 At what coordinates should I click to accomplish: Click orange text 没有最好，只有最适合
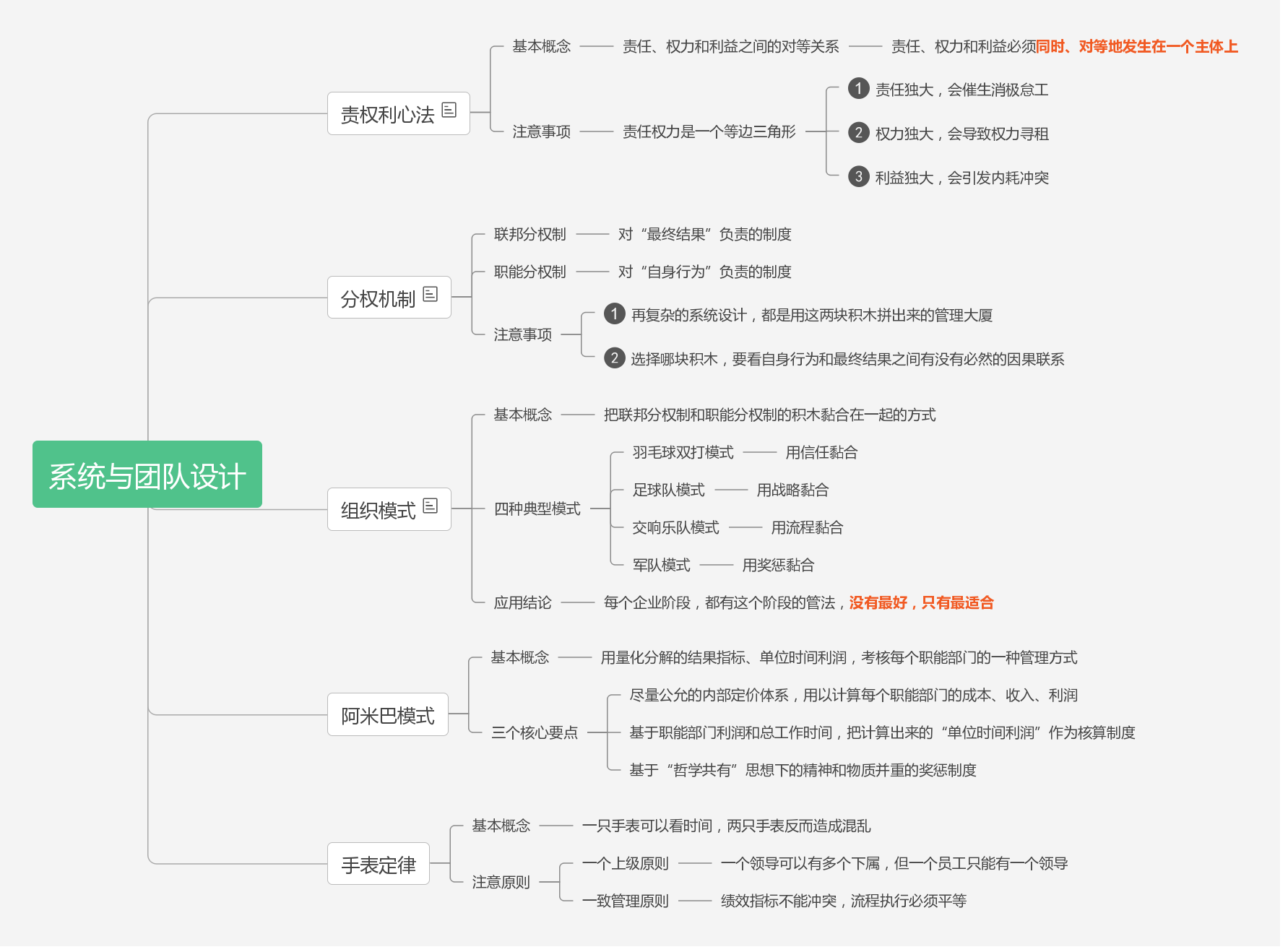pos(922,602)
